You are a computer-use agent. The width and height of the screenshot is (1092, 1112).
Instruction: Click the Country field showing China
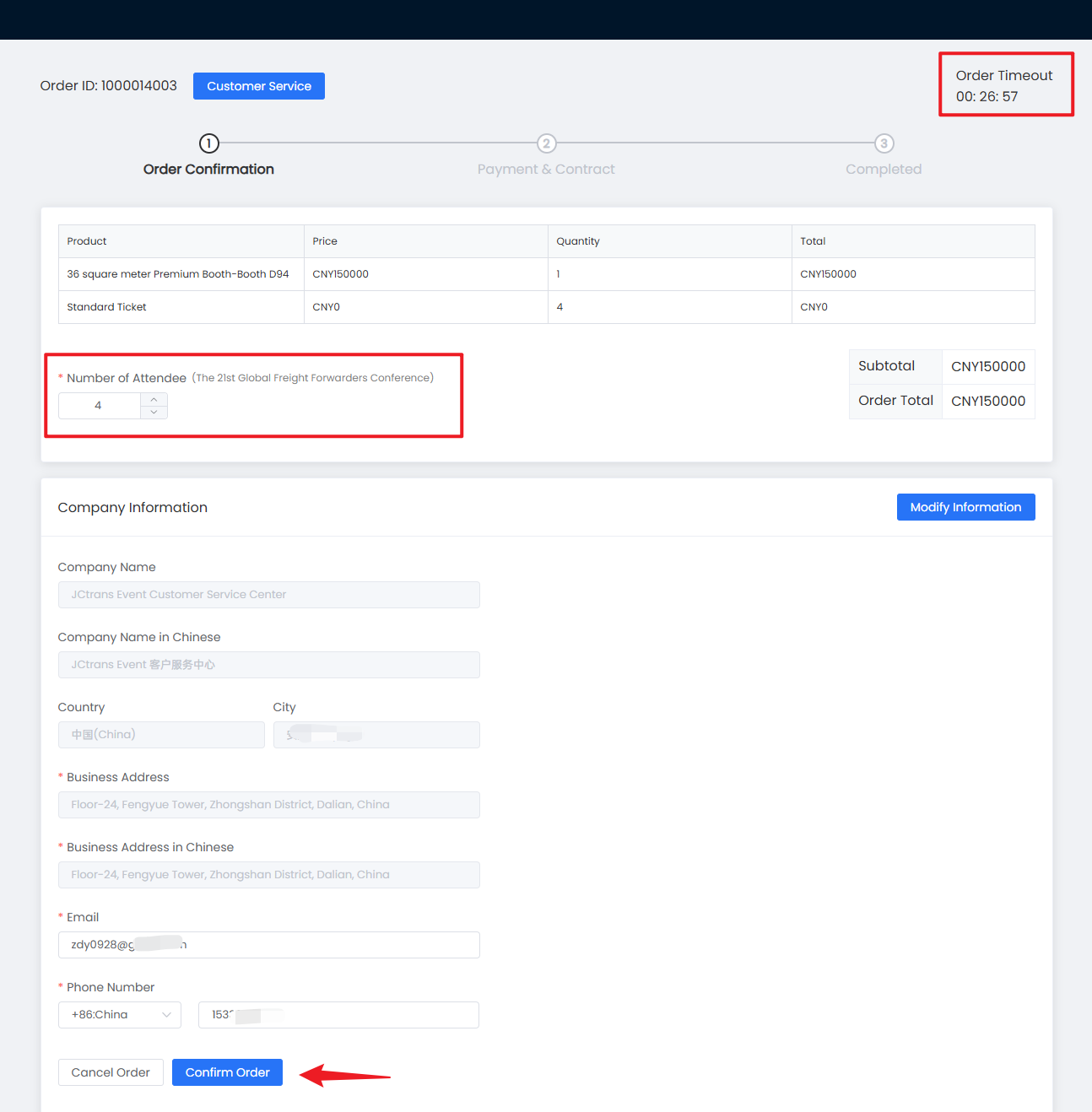[161, 735]
